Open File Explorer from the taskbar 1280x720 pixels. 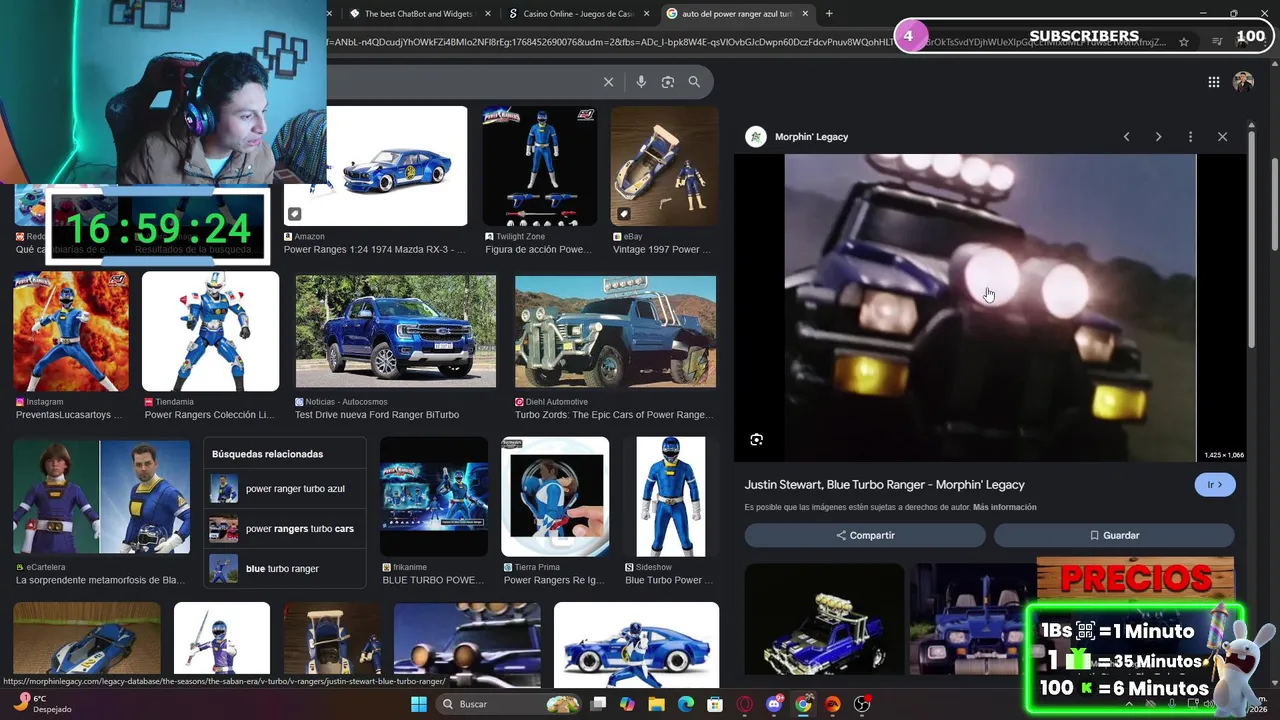(x=656, y=704)
